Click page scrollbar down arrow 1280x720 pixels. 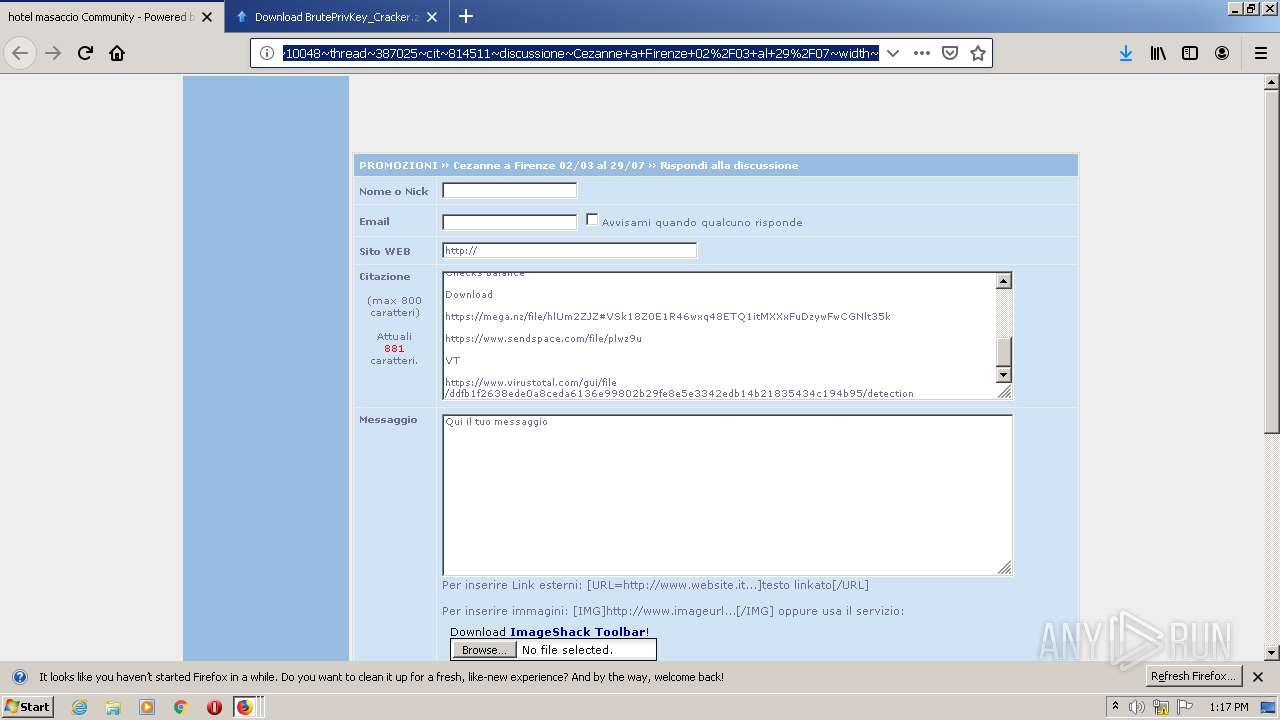click(1272, 653)
